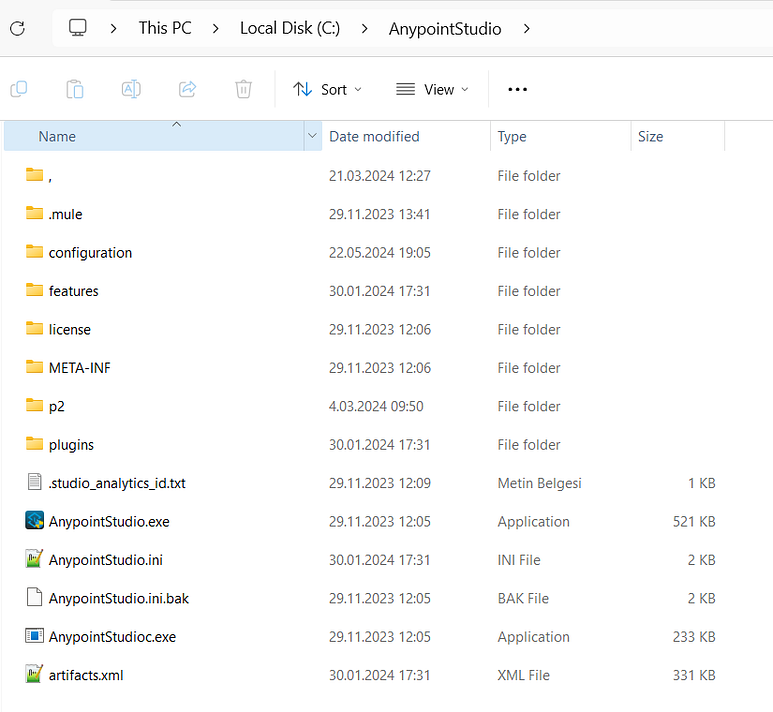Viewport: 773px width, 712px height.
Task: Click the date 4.03.2024 09:50
Action: coord(376,406)
